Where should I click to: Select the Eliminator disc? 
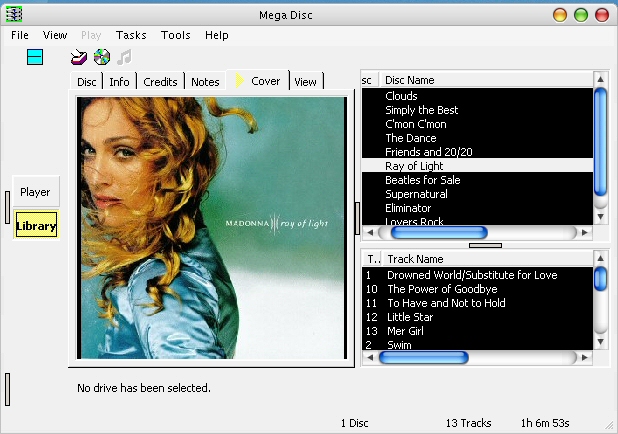point(477,208)
